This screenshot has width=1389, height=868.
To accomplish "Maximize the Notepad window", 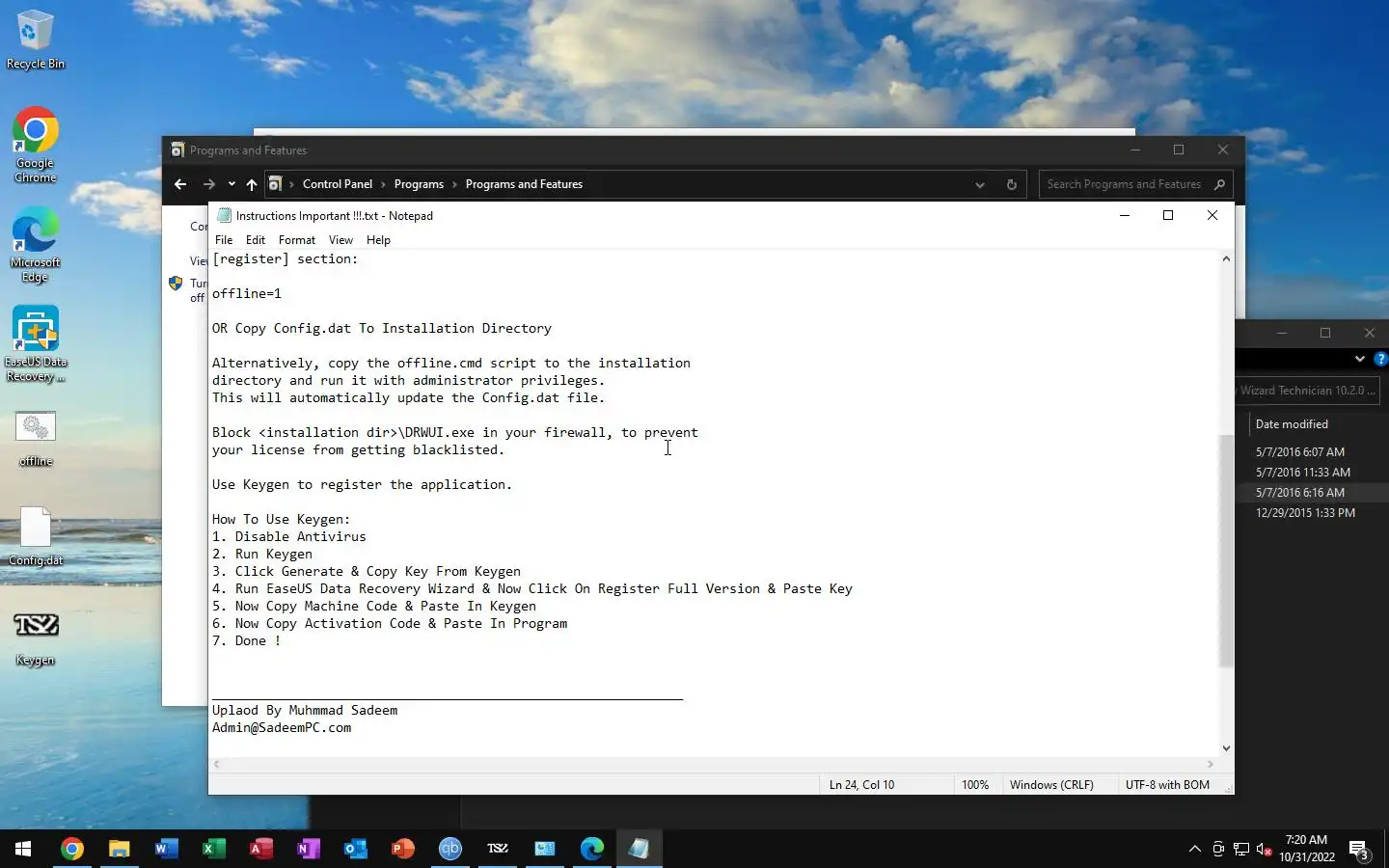I will point(1168,215).
